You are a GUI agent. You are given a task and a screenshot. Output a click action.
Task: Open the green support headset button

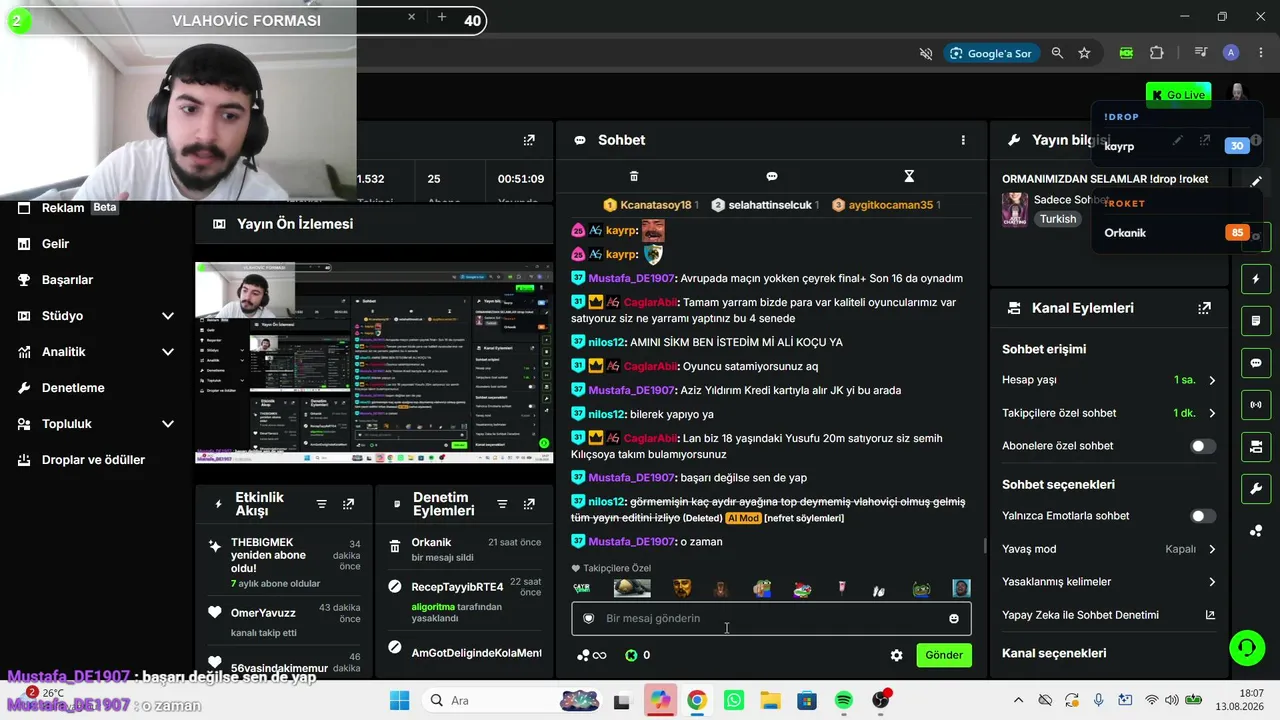tap(1247, 647)
